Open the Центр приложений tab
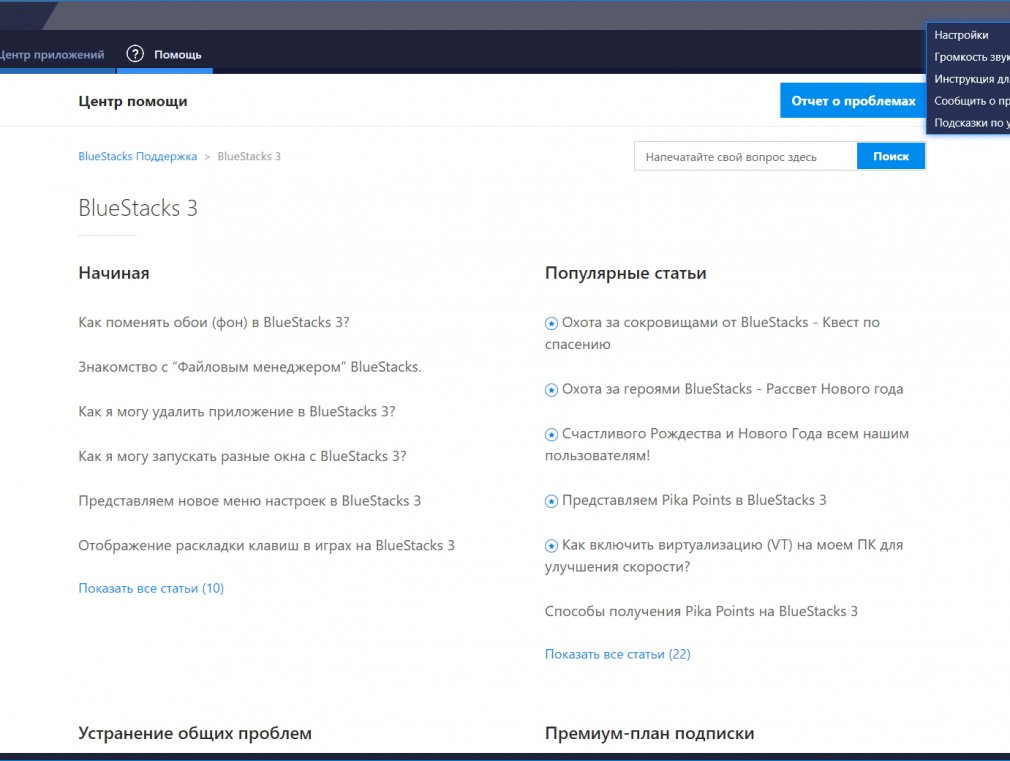1010x761 pixels. click(x=52, y=55)
